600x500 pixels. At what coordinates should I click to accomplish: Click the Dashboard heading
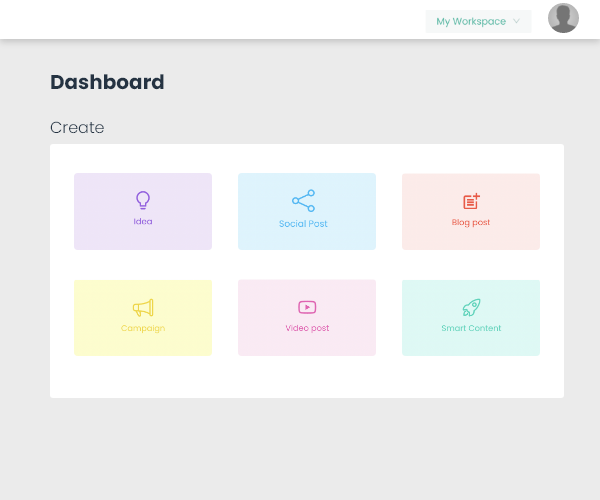click(x=107, y=82)
